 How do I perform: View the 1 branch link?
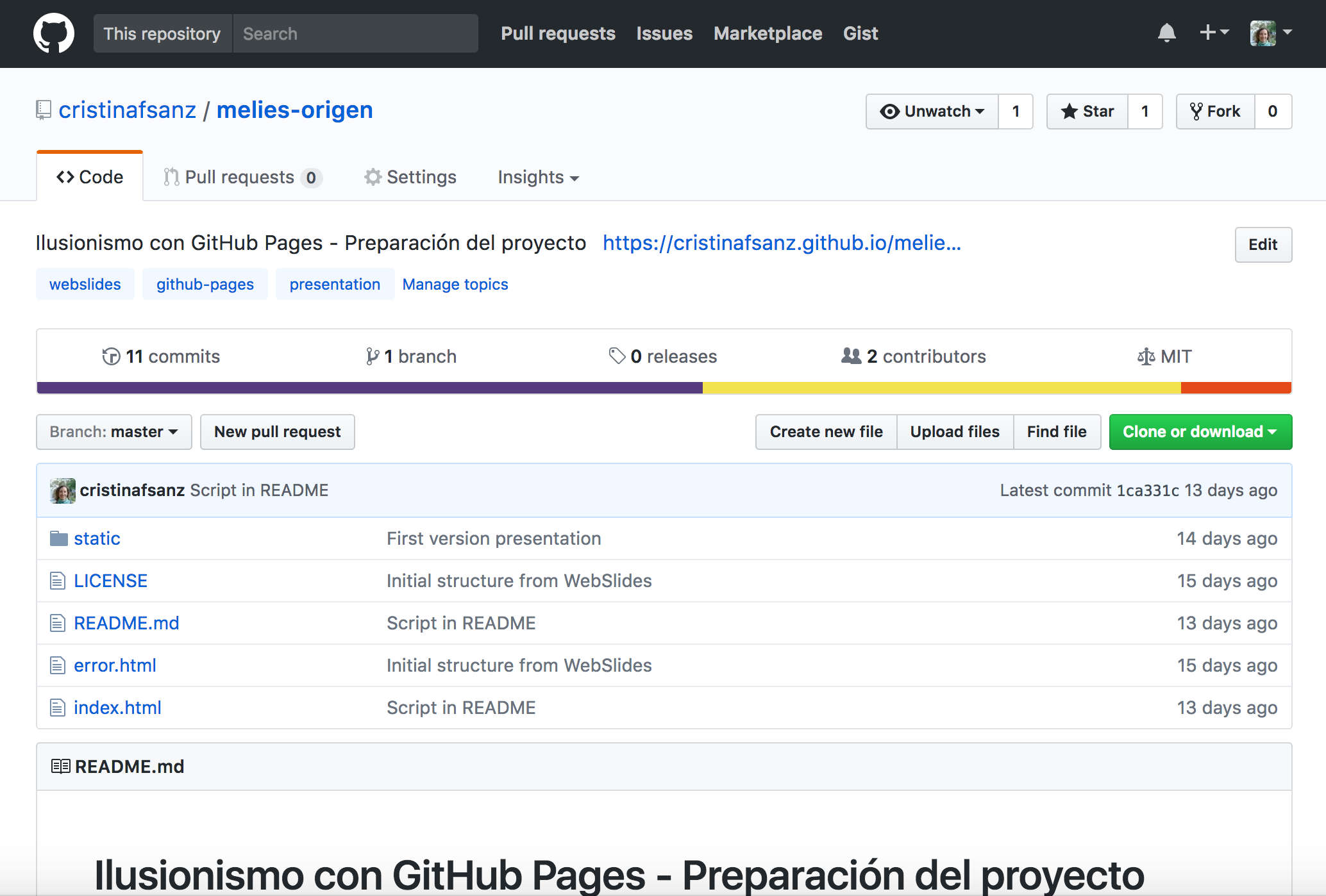click(x=411, y=356)
